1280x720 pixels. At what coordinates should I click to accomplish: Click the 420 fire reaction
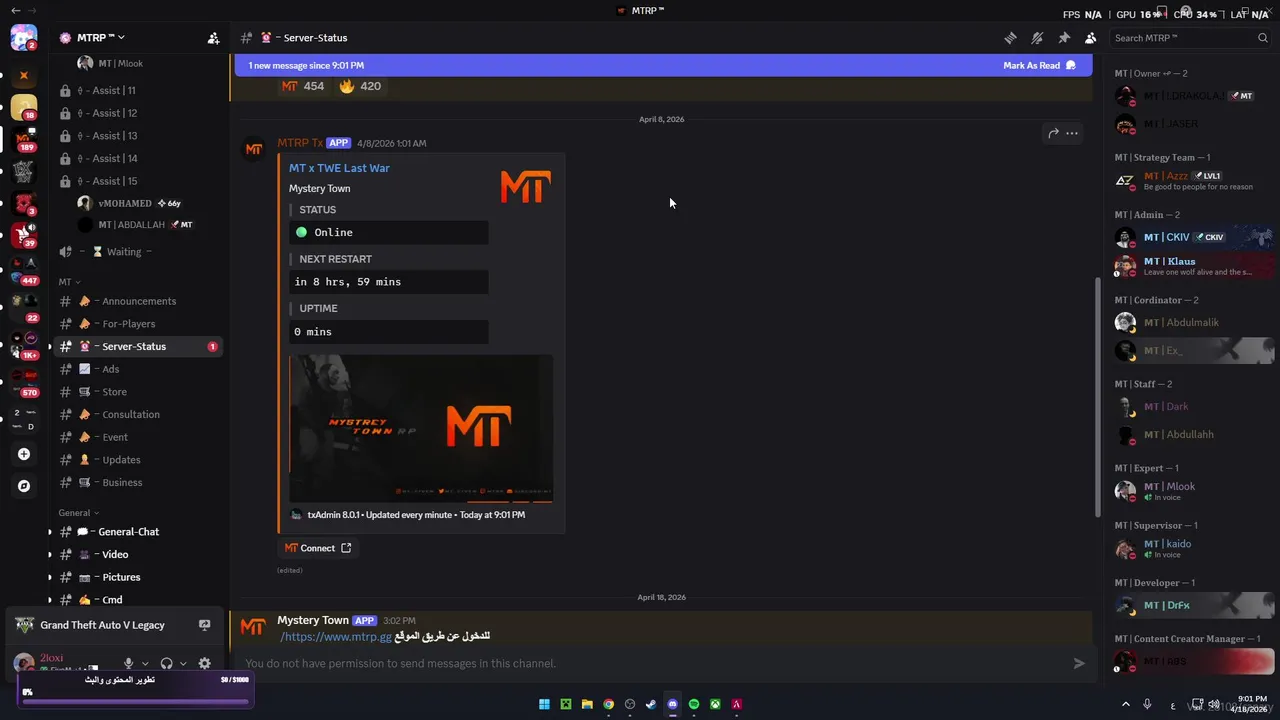coord(360,86)
